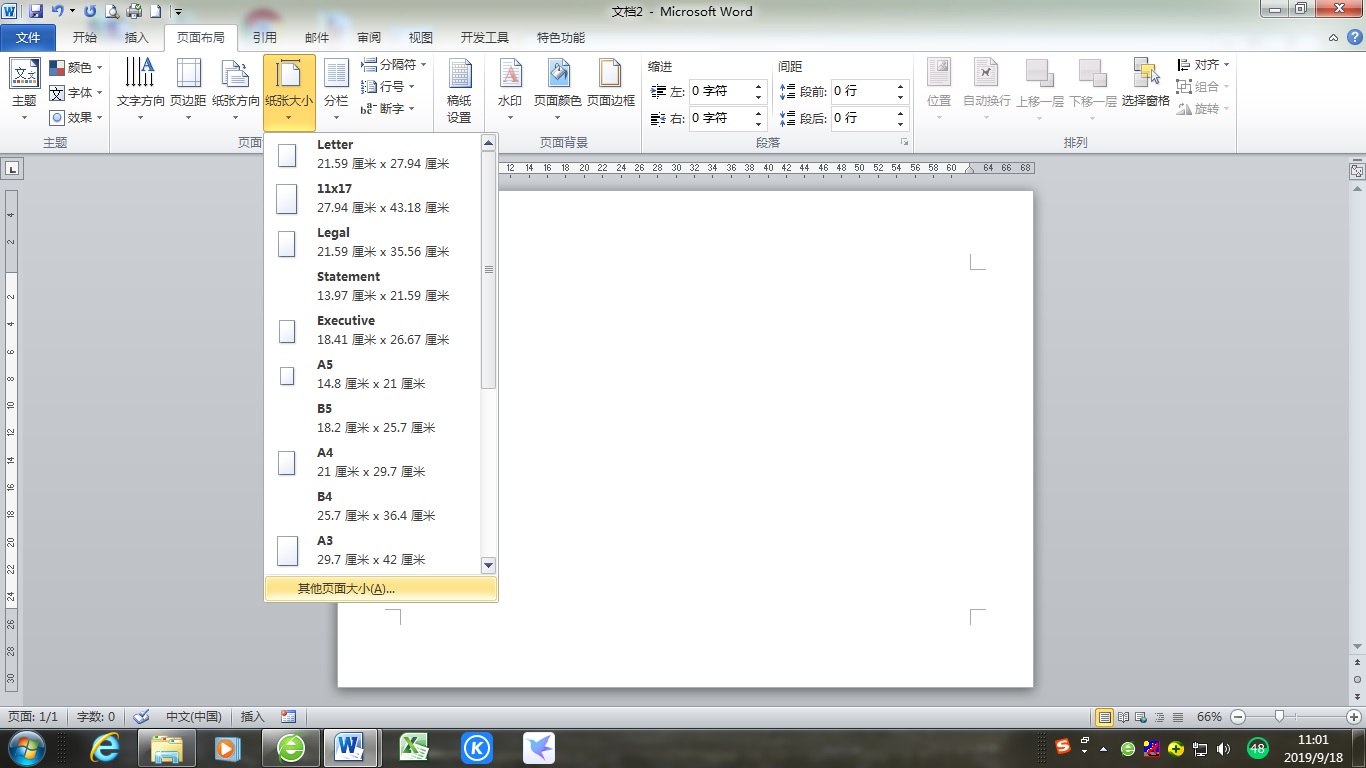Click 其他页面大小 more paper sizes
The height and width of the screenshot is (768, 1366).
pyautogui.click(x=346, y=589)
